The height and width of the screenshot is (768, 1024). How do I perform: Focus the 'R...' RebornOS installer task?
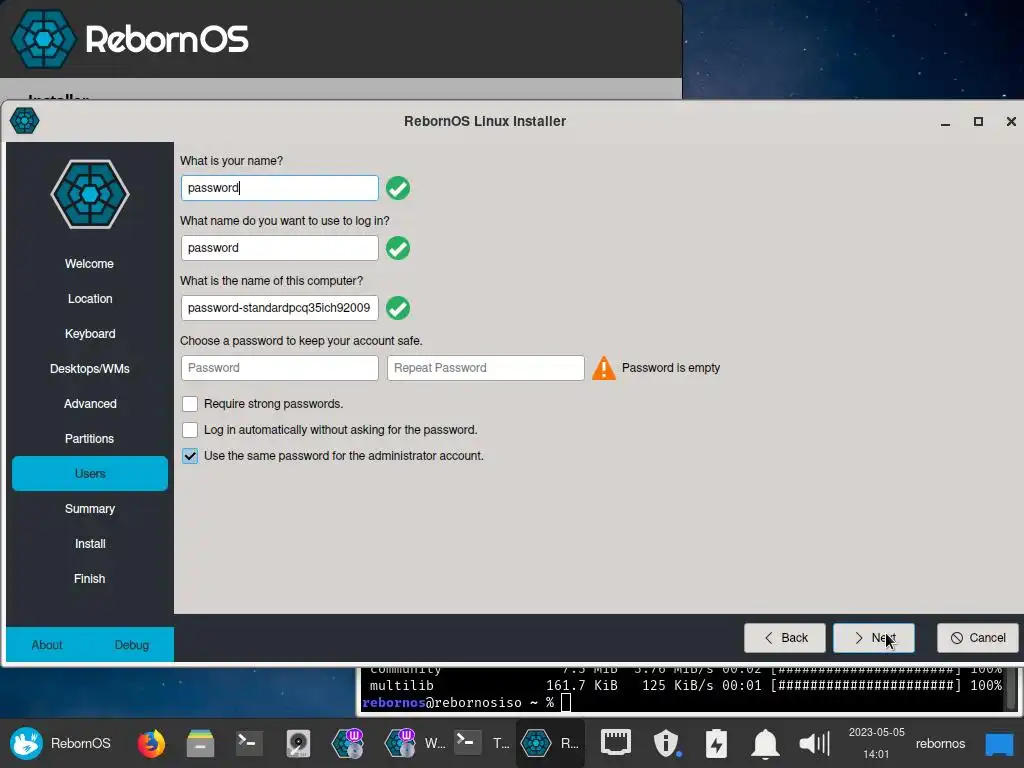pyautogui.click(x=550, y=743)
